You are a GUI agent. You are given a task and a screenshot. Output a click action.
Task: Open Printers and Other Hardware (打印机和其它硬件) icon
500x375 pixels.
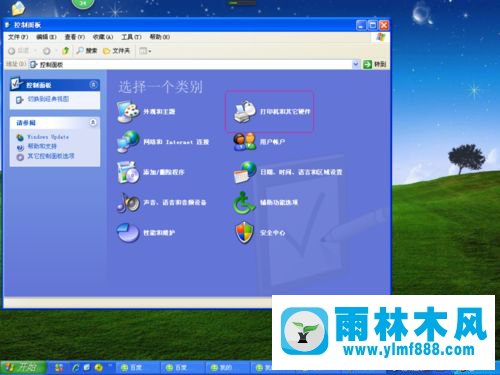tap(245, 111)
